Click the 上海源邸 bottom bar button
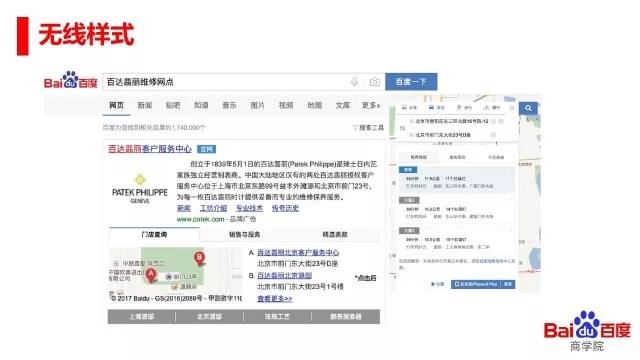640x360 pixels. click(x=142, y=316)
